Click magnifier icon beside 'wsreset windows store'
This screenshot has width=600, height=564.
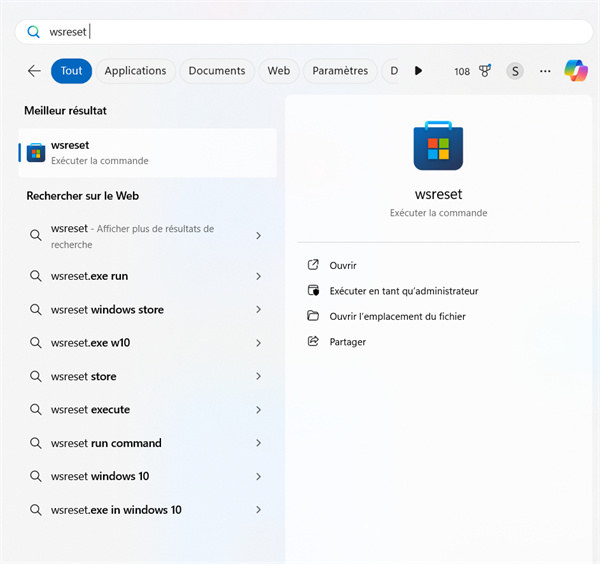click(x=36, y=309)
